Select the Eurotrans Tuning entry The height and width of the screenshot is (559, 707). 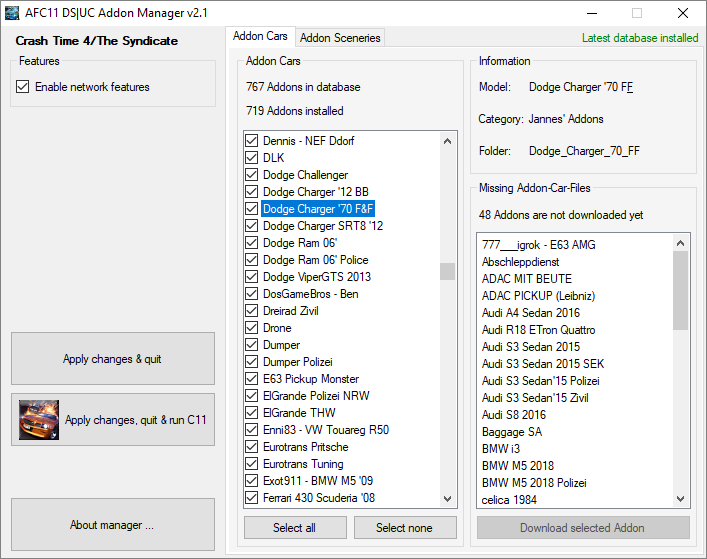[303, 464]
